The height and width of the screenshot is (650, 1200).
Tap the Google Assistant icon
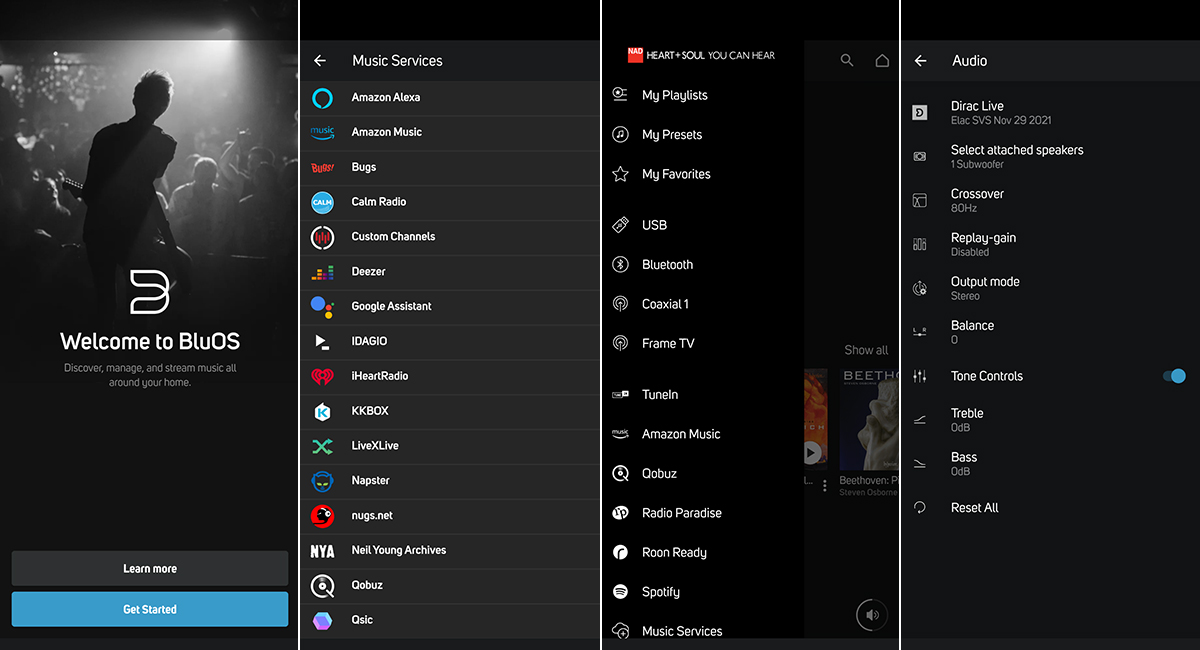[x=322, y=307]
